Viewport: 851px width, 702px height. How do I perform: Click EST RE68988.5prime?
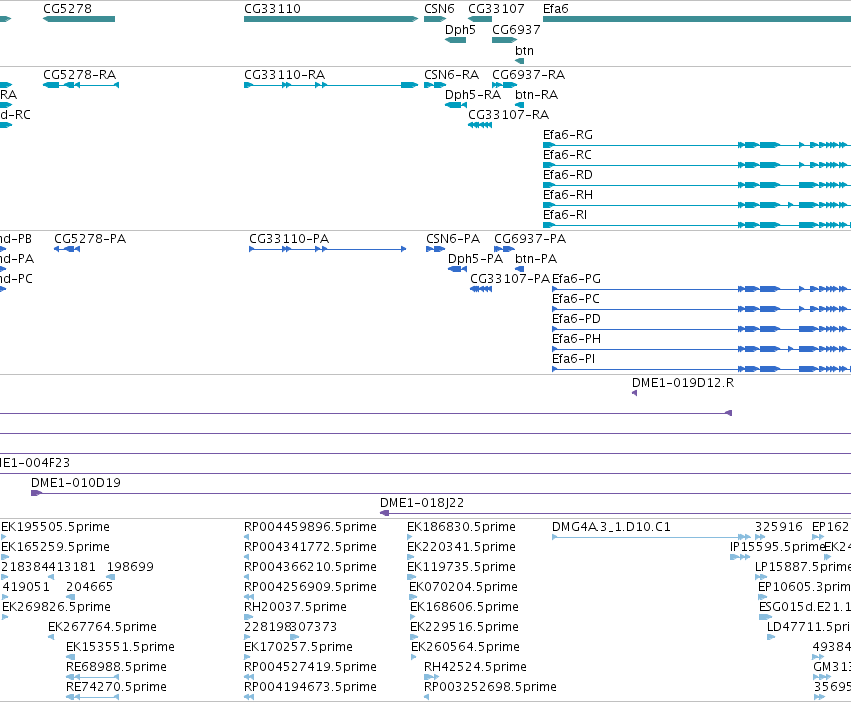tap(116, 667)
